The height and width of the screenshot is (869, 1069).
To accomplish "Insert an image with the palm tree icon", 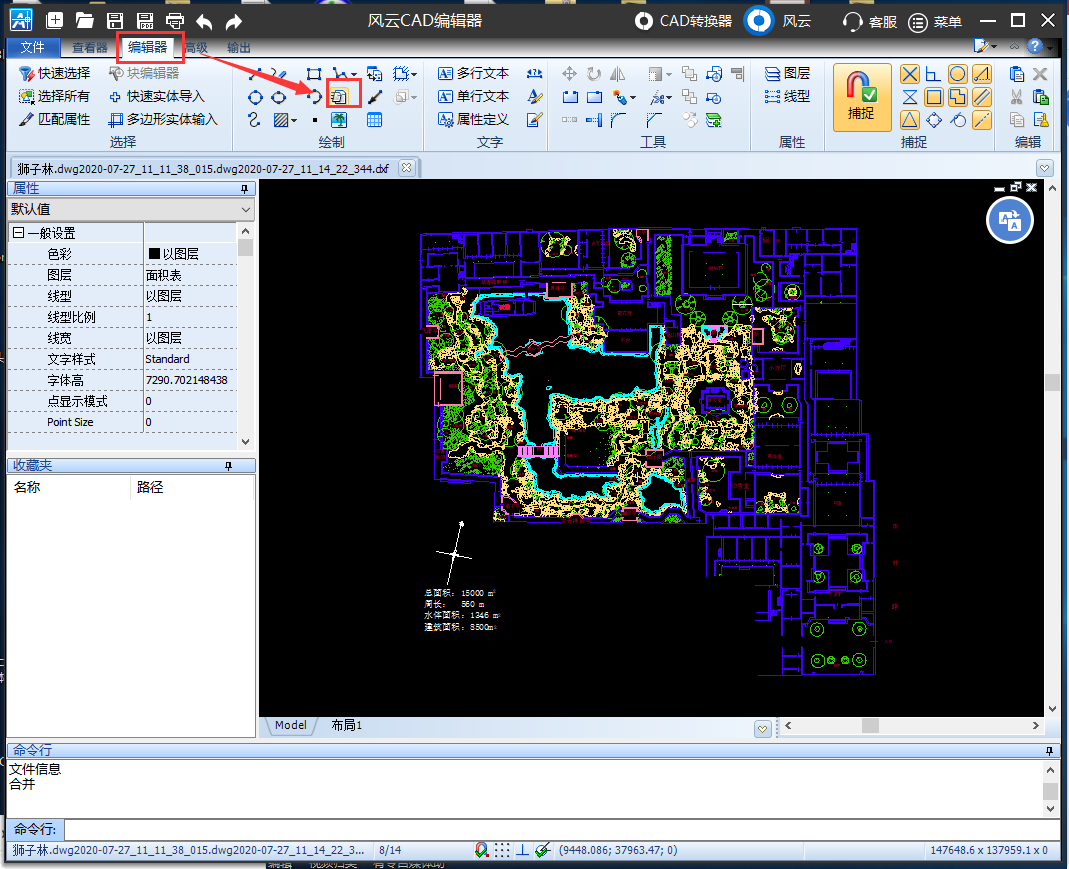I will (x=339, y=121).
